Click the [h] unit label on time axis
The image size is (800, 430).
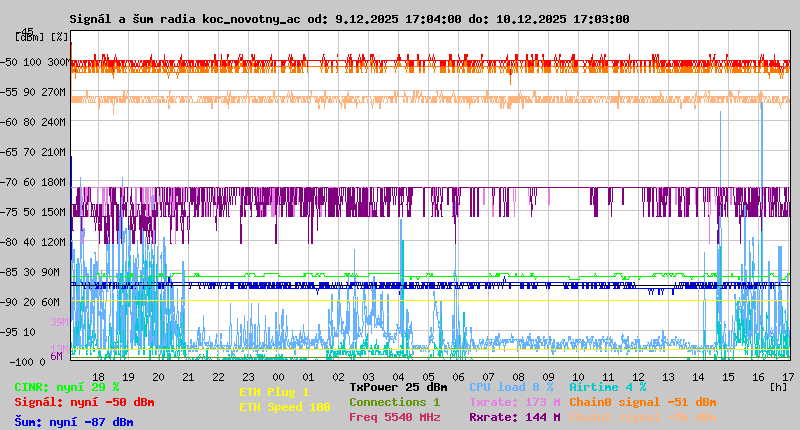coord(779,384)
